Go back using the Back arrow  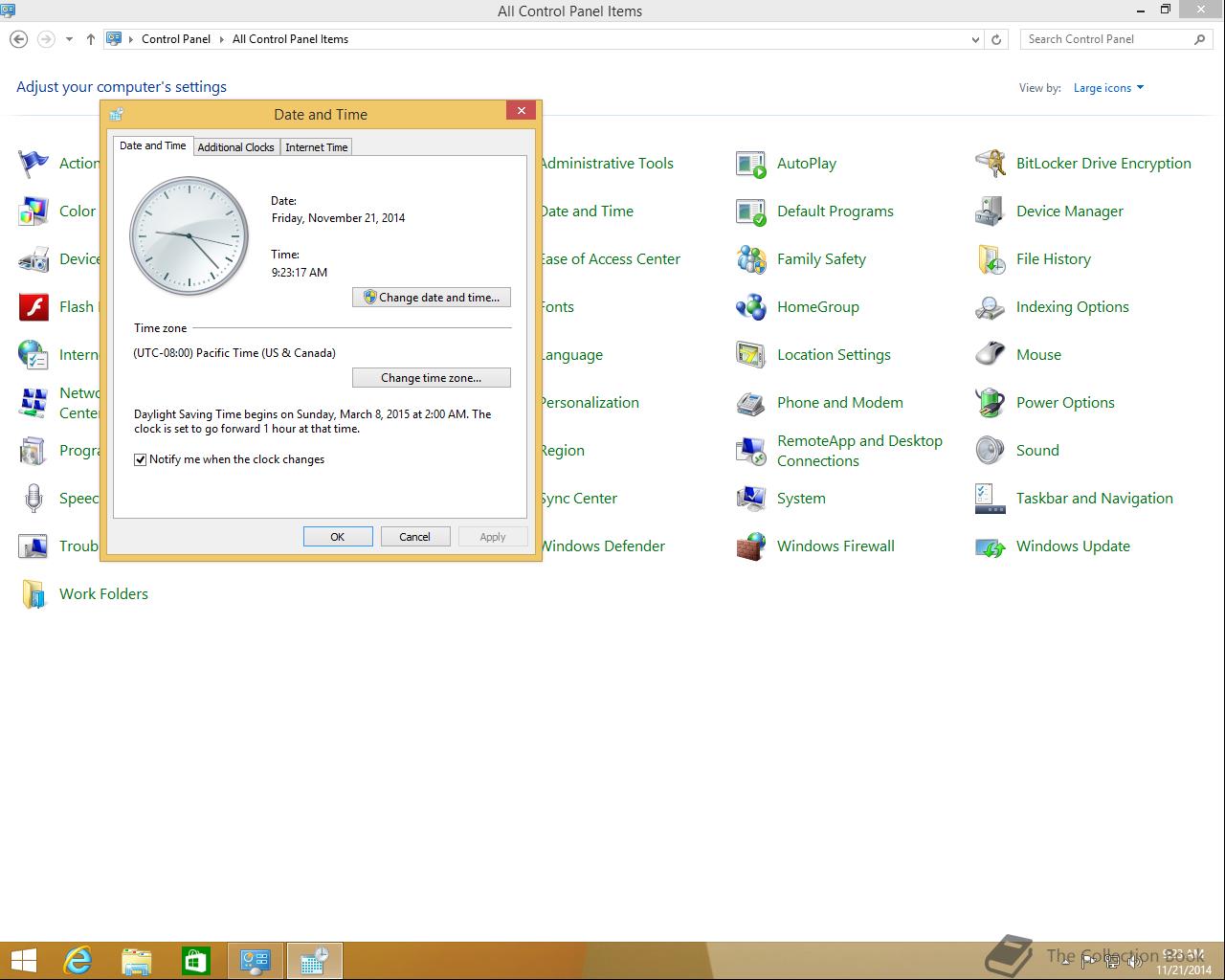pyautogui.click(x=18, y=39)
